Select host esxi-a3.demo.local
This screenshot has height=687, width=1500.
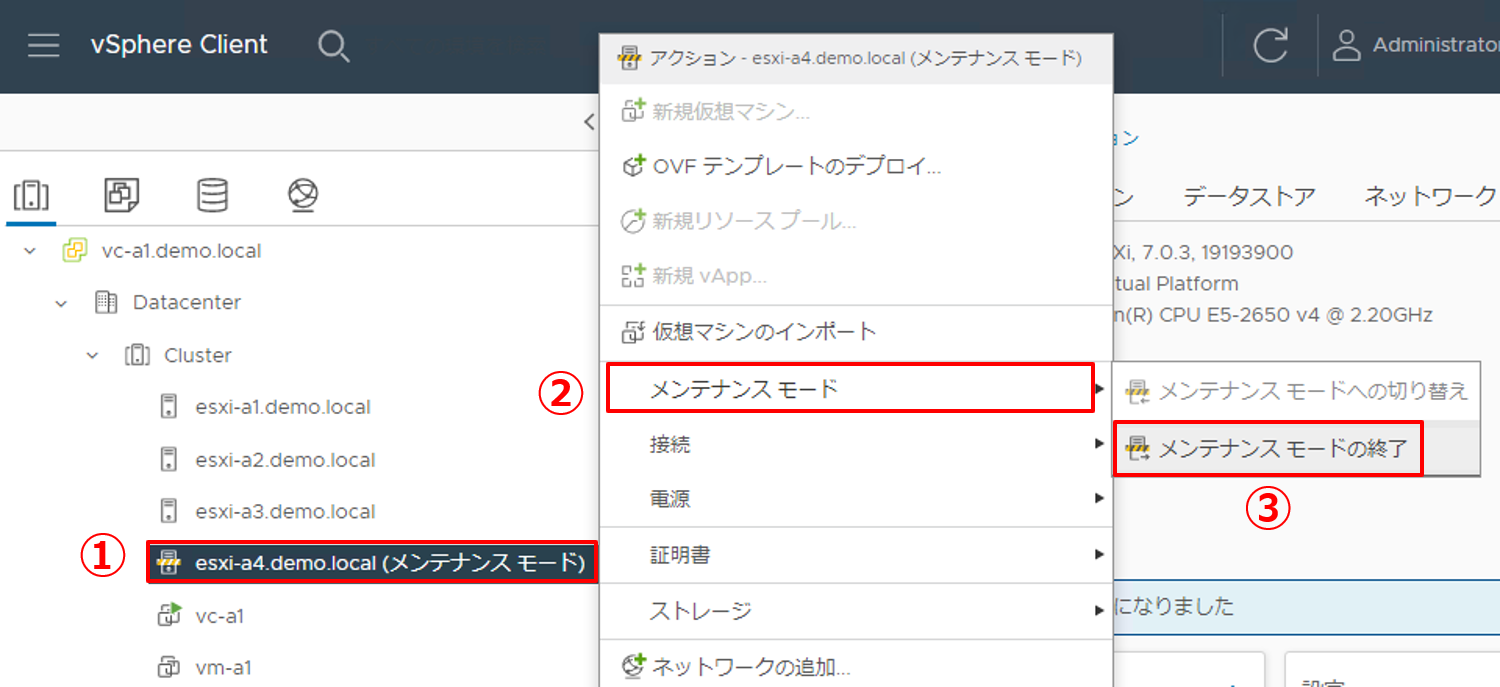click(x=285, y=511)
